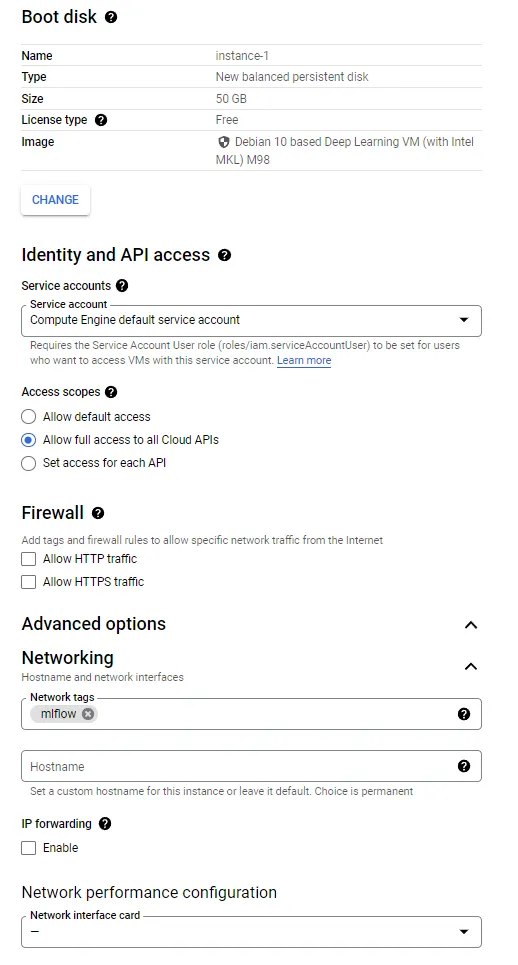This screenshot has width=518, height=965.
Task: Click the Hostname field help icon
Action: (x=464, y=766)
